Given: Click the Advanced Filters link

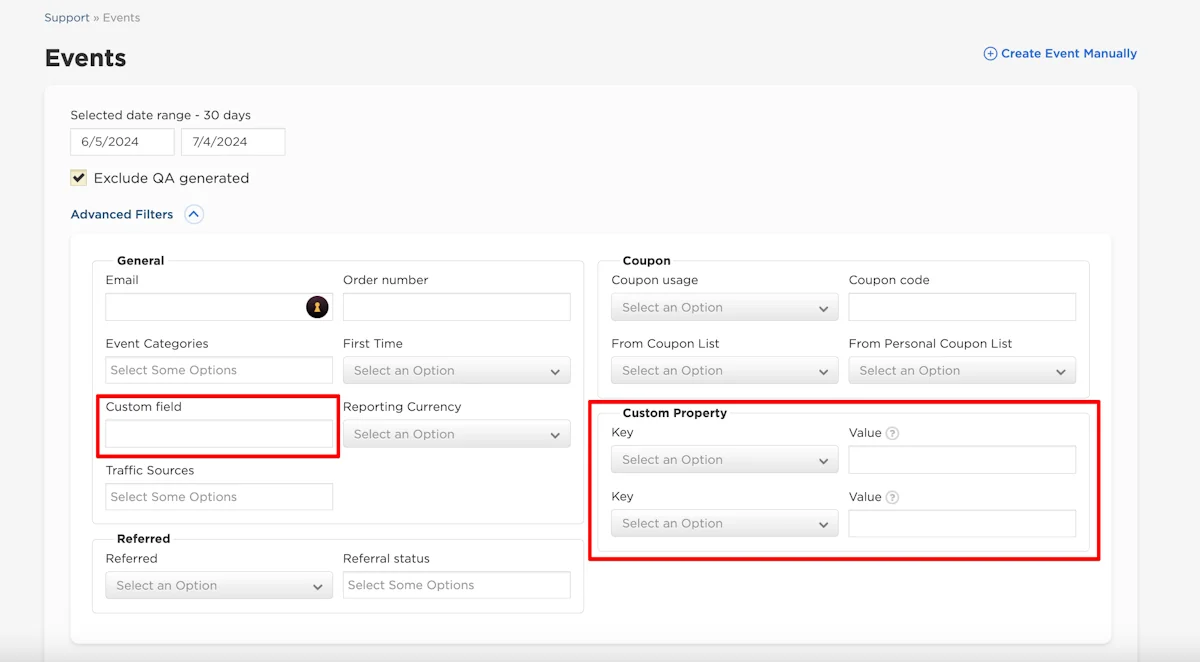Looking at the screenshot, I should click(x=122, y=214).
